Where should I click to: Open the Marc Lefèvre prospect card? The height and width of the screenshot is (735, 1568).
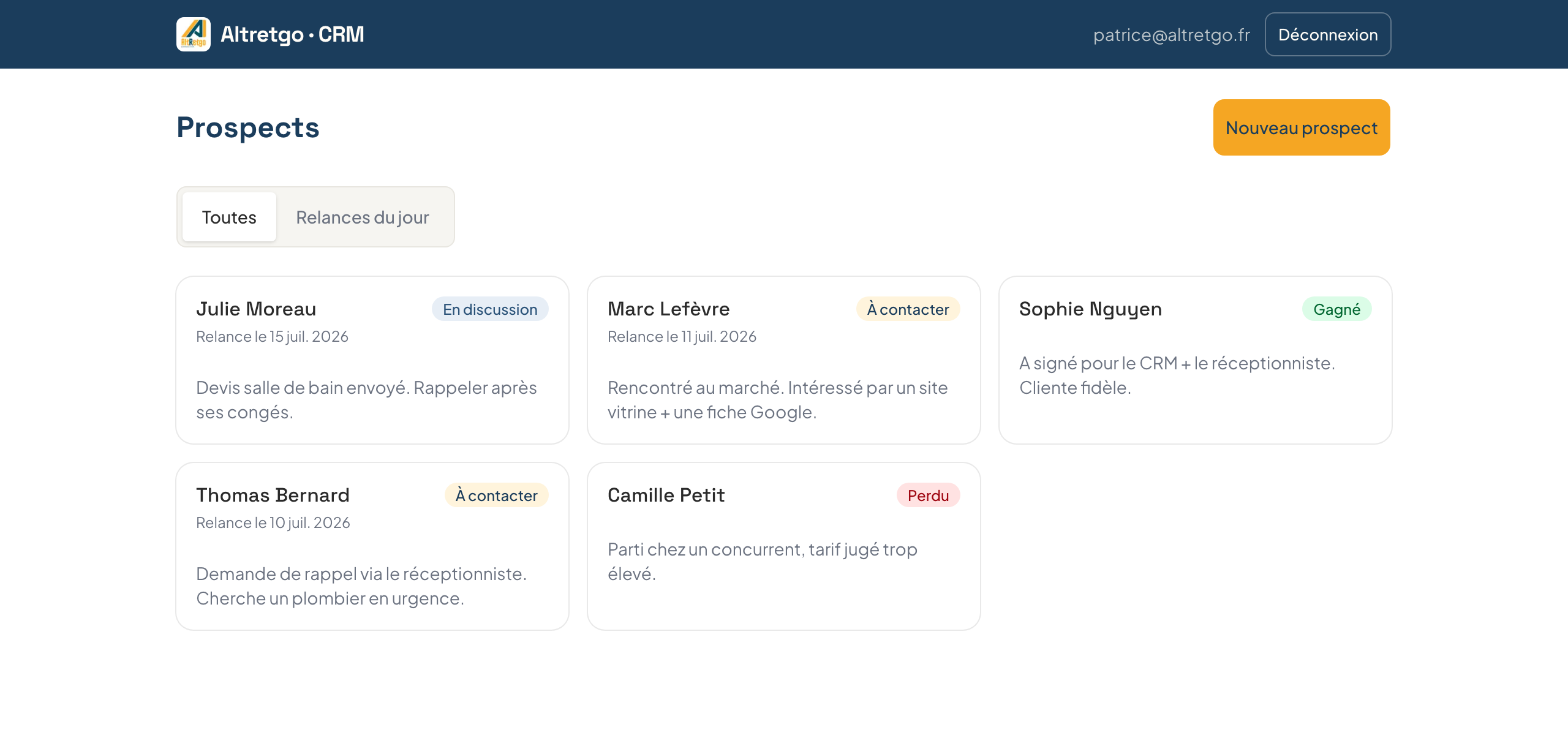click(784, 360)
